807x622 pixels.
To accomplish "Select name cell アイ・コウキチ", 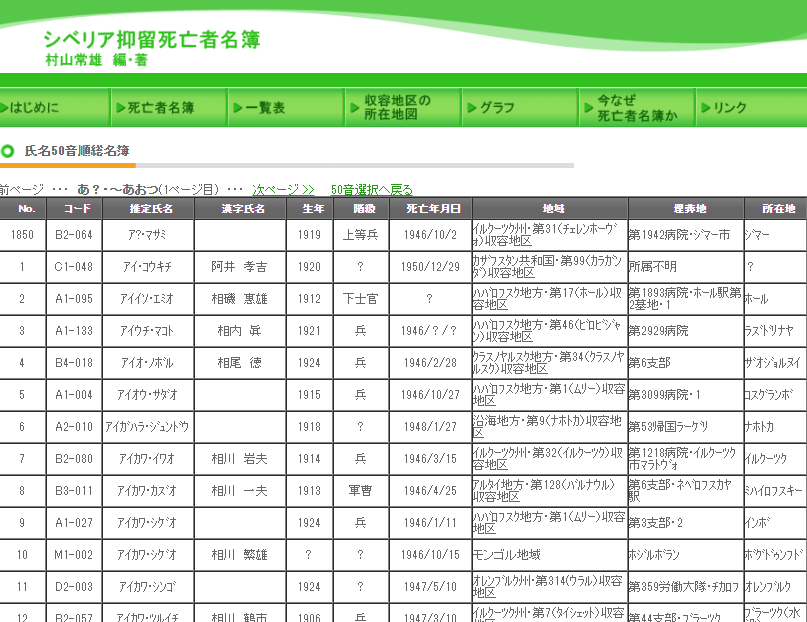I will coord(148,267).
